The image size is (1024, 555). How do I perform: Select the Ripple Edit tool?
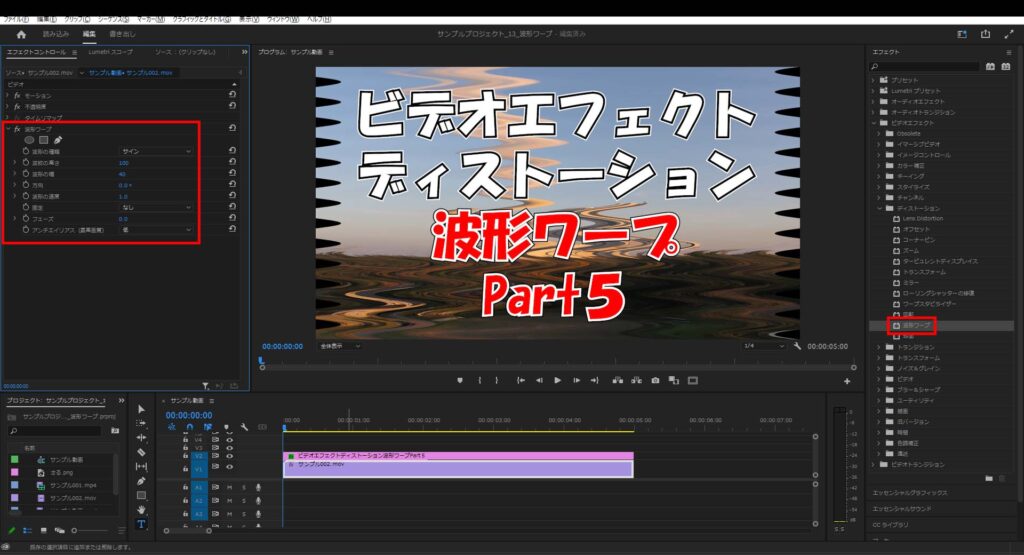click(x=142, y=438)
